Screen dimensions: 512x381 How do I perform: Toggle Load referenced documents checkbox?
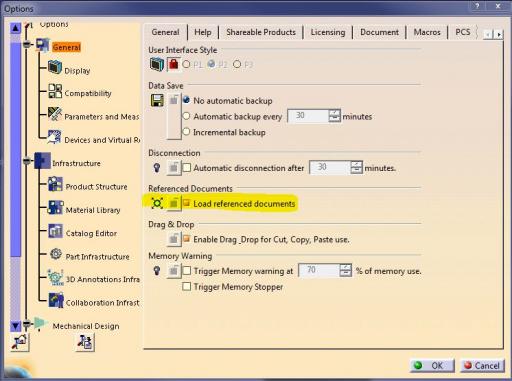point(187,203)
